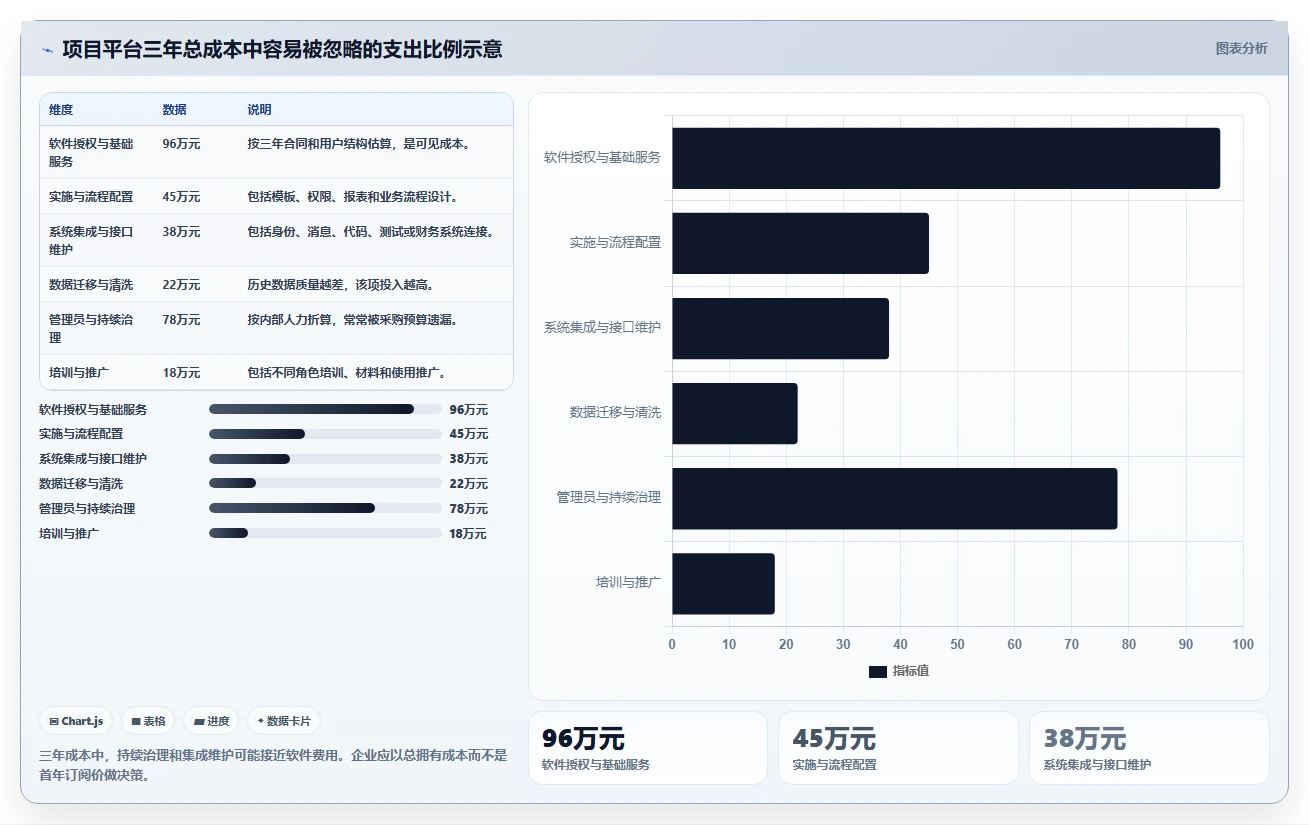Click the title icon next to 项目平台三年总成本
This screenshot has height=825, width=1309.
point(47,50)
